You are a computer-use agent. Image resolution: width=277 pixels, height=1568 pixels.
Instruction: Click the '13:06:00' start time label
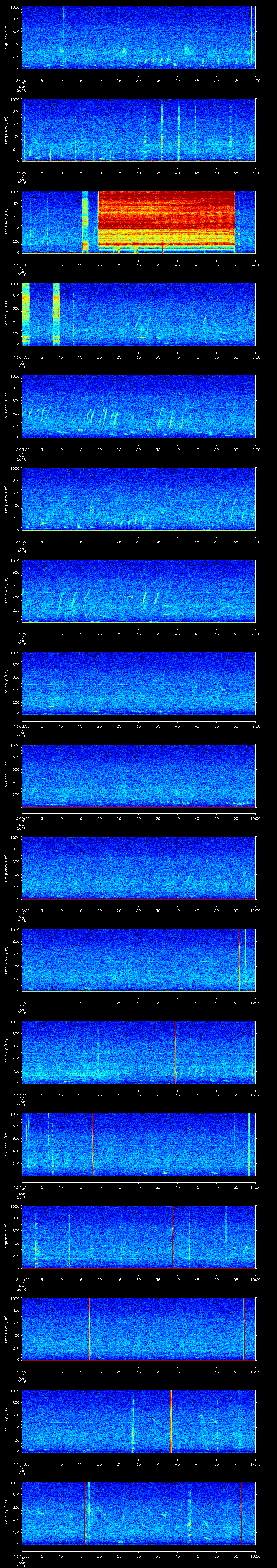21,542
